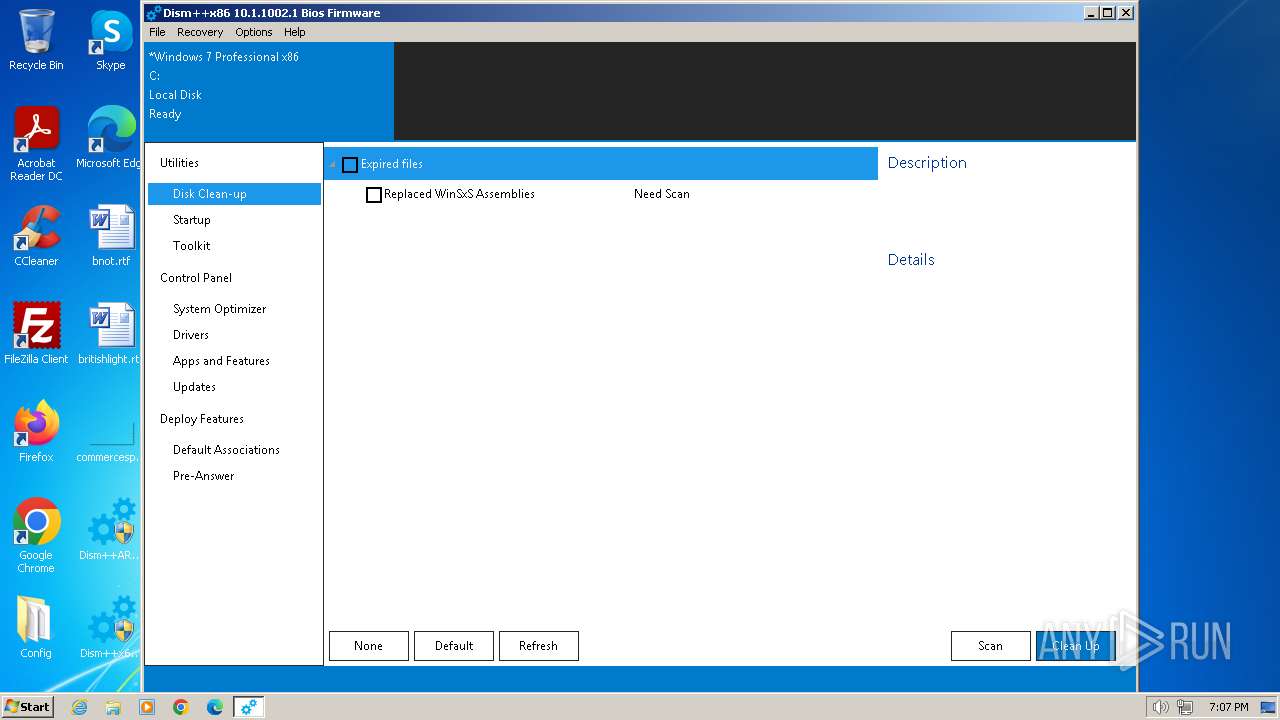
Task: Open the britishlight.rtf document icon
Action: click(x=110, y=334)
